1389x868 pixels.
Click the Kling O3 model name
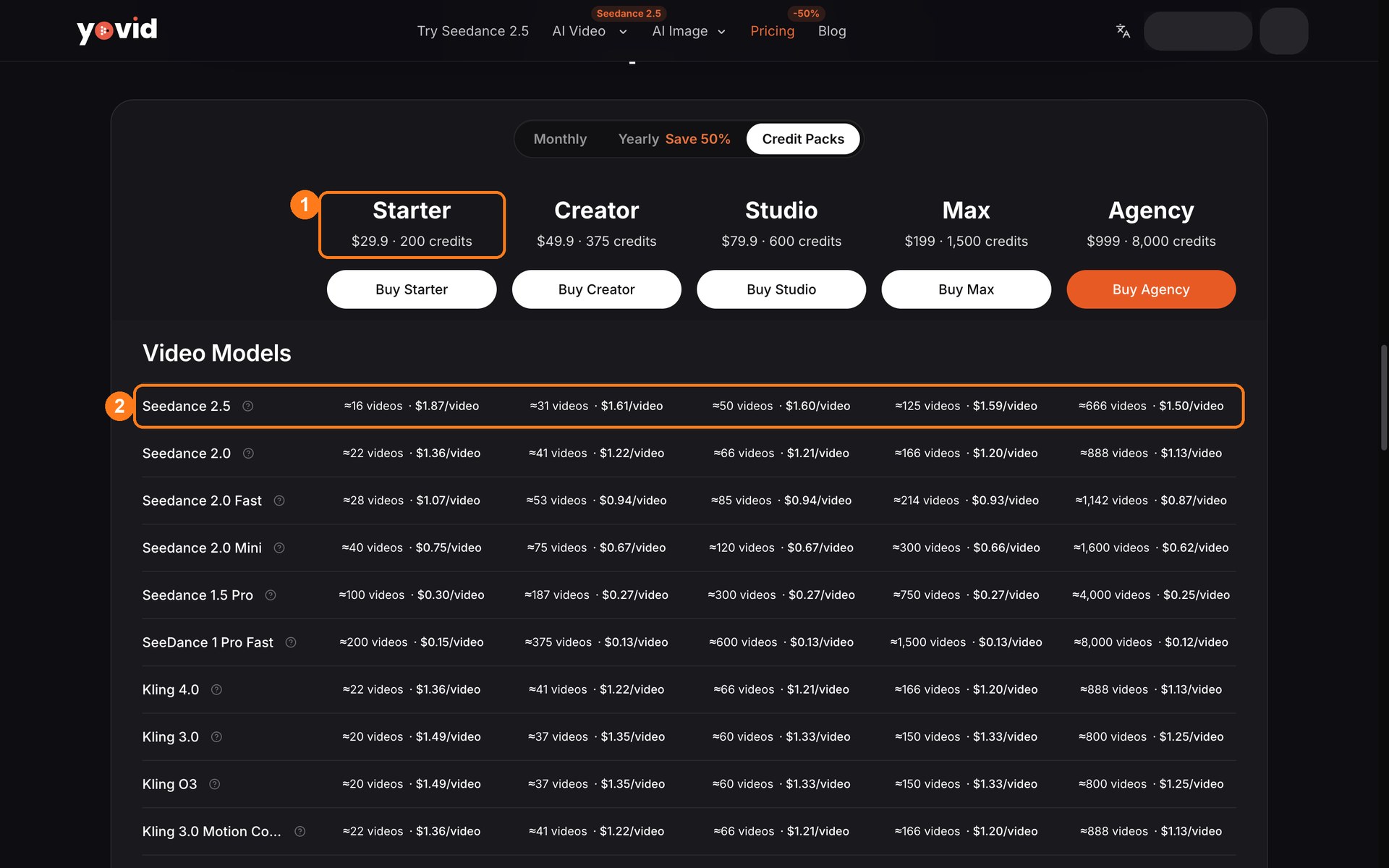pyautogui.click(x=169, y=784)
